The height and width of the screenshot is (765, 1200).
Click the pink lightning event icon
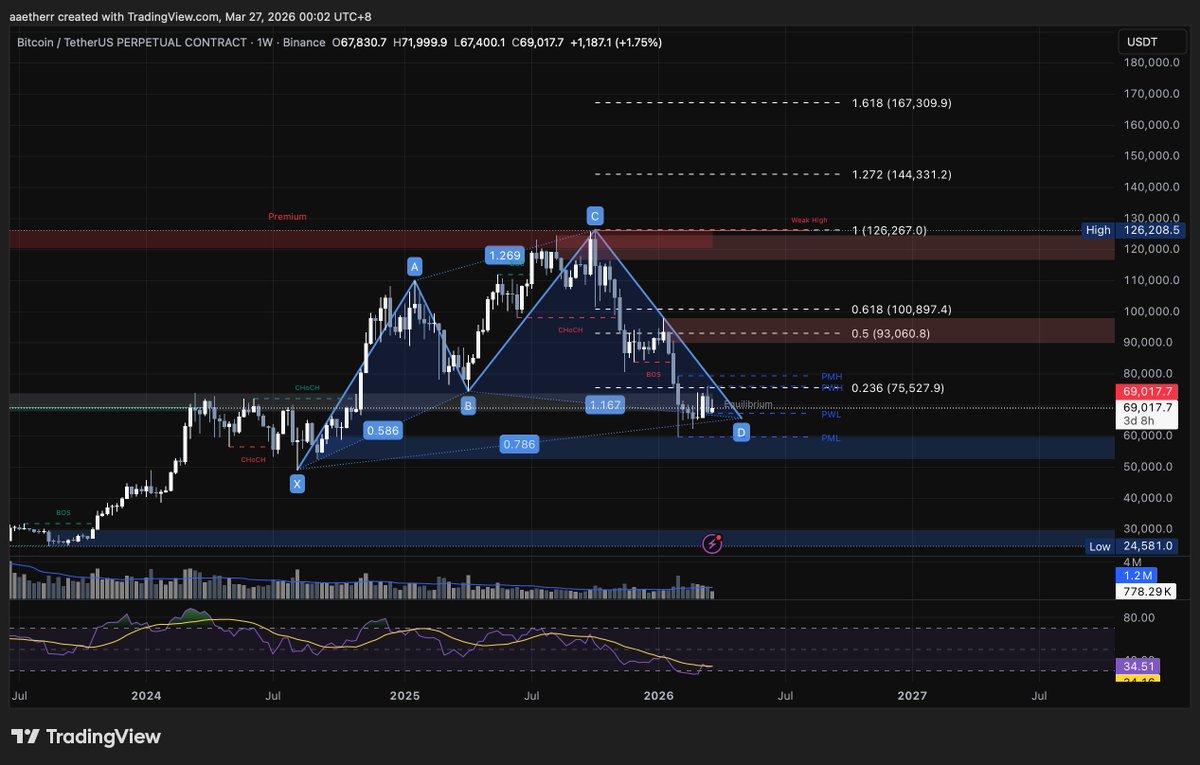713,543
